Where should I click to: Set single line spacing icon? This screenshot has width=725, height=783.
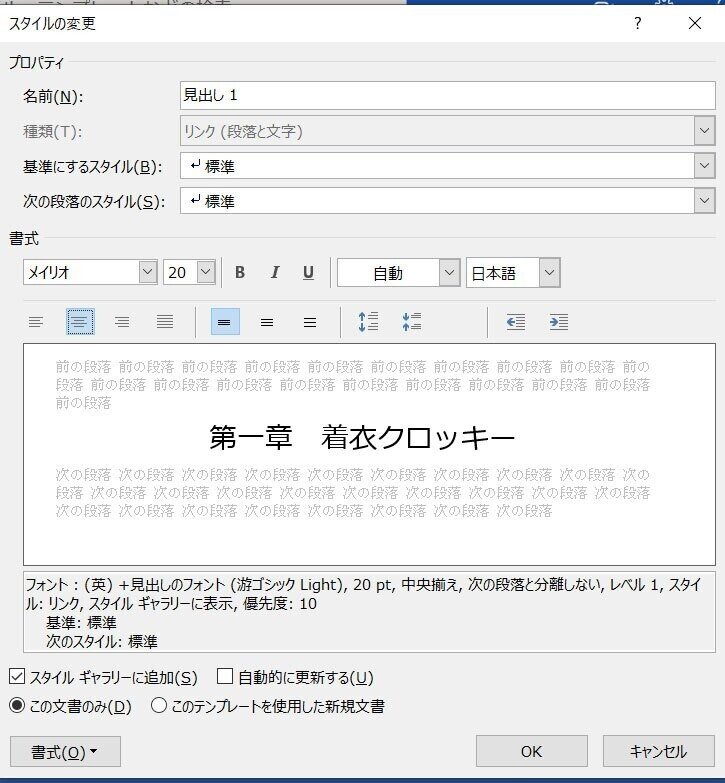coord(225,322)
